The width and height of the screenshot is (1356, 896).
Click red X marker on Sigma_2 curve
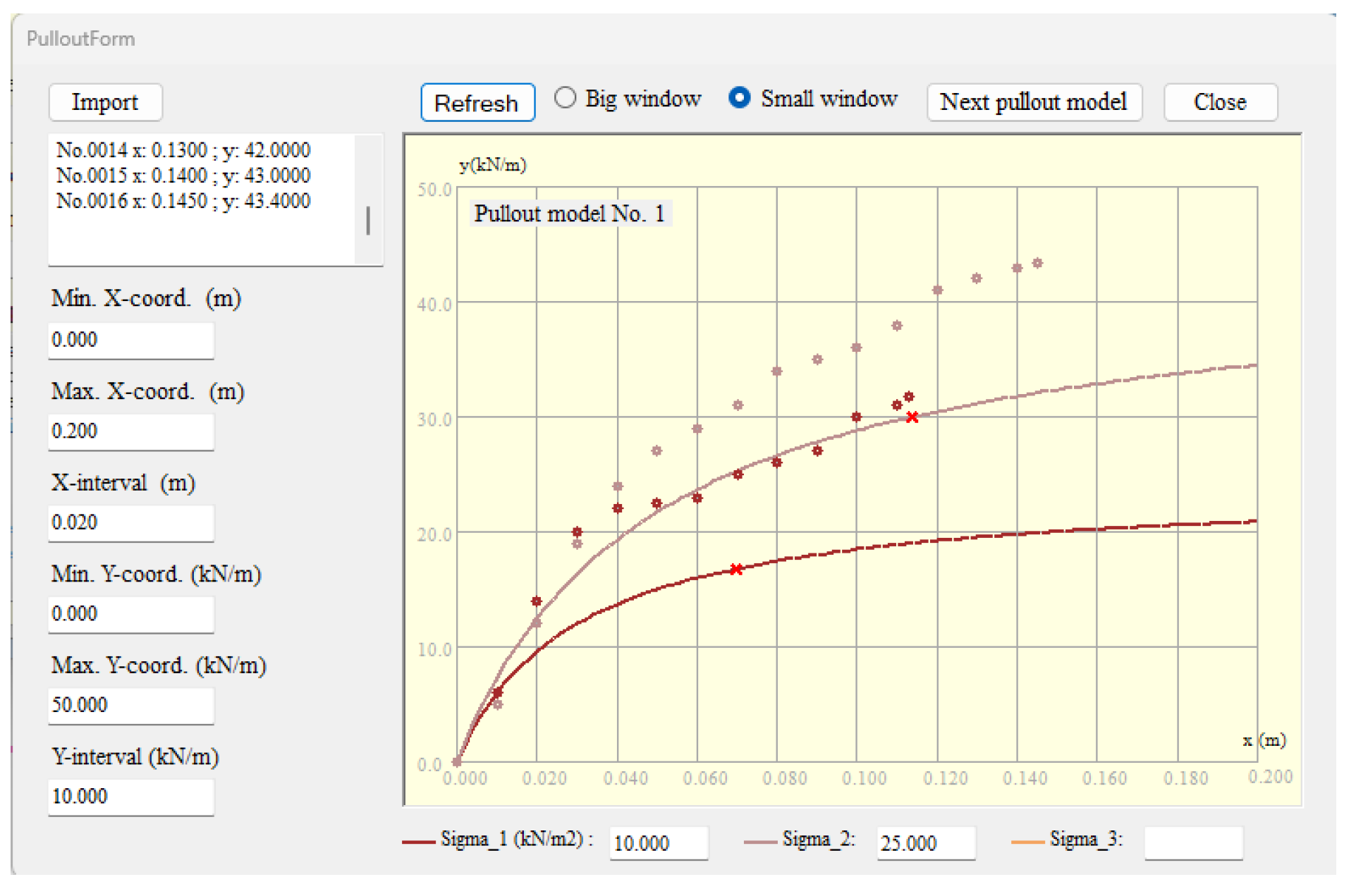click(912, 417)
